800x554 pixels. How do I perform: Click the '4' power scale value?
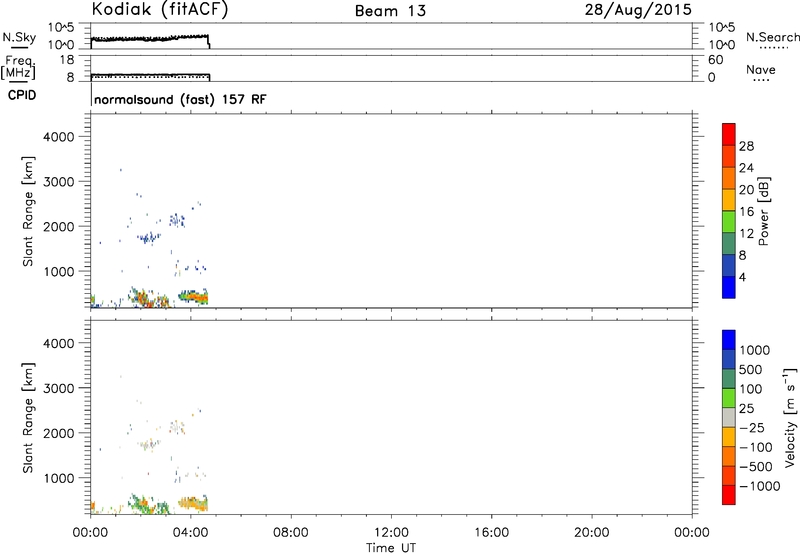(742, 278)
